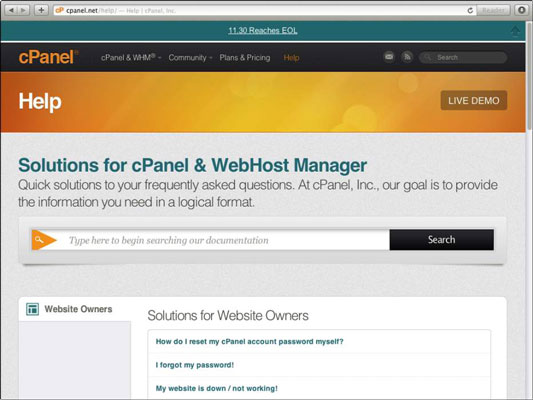
Task: Click the 'Solutions for cPanel & WebHost Manager' heading
Action: pos(192,165)
